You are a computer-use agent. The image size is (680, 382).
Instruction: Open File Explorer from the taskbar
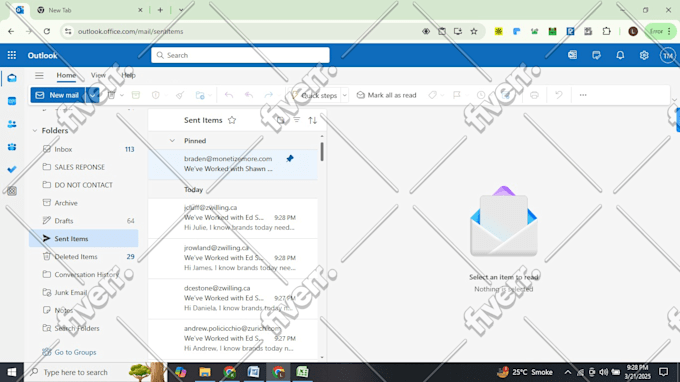coord(205,372)
